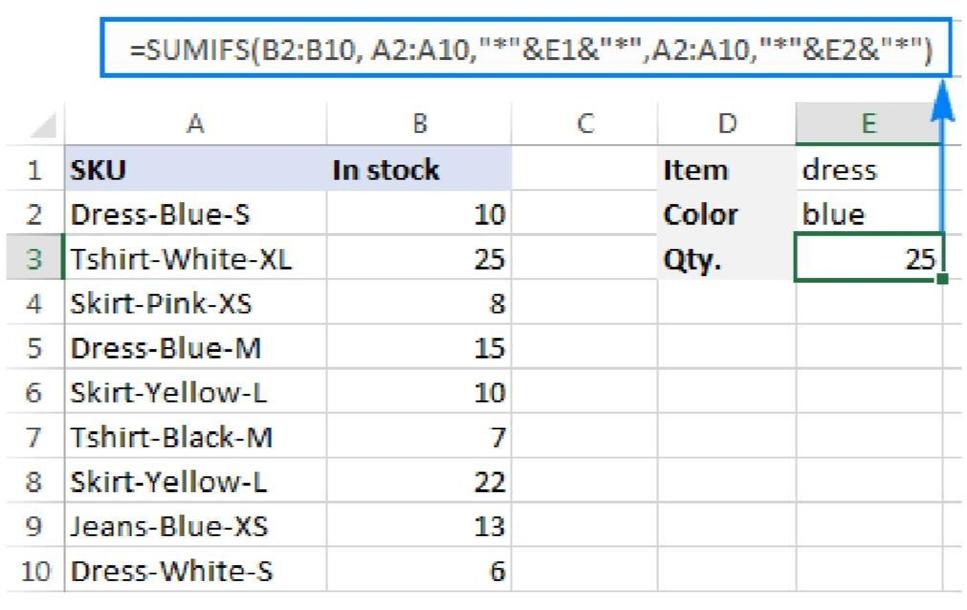The image size is (967, 610).
Task: Select the Item label cell D1
Action: [x=725, y=170]
